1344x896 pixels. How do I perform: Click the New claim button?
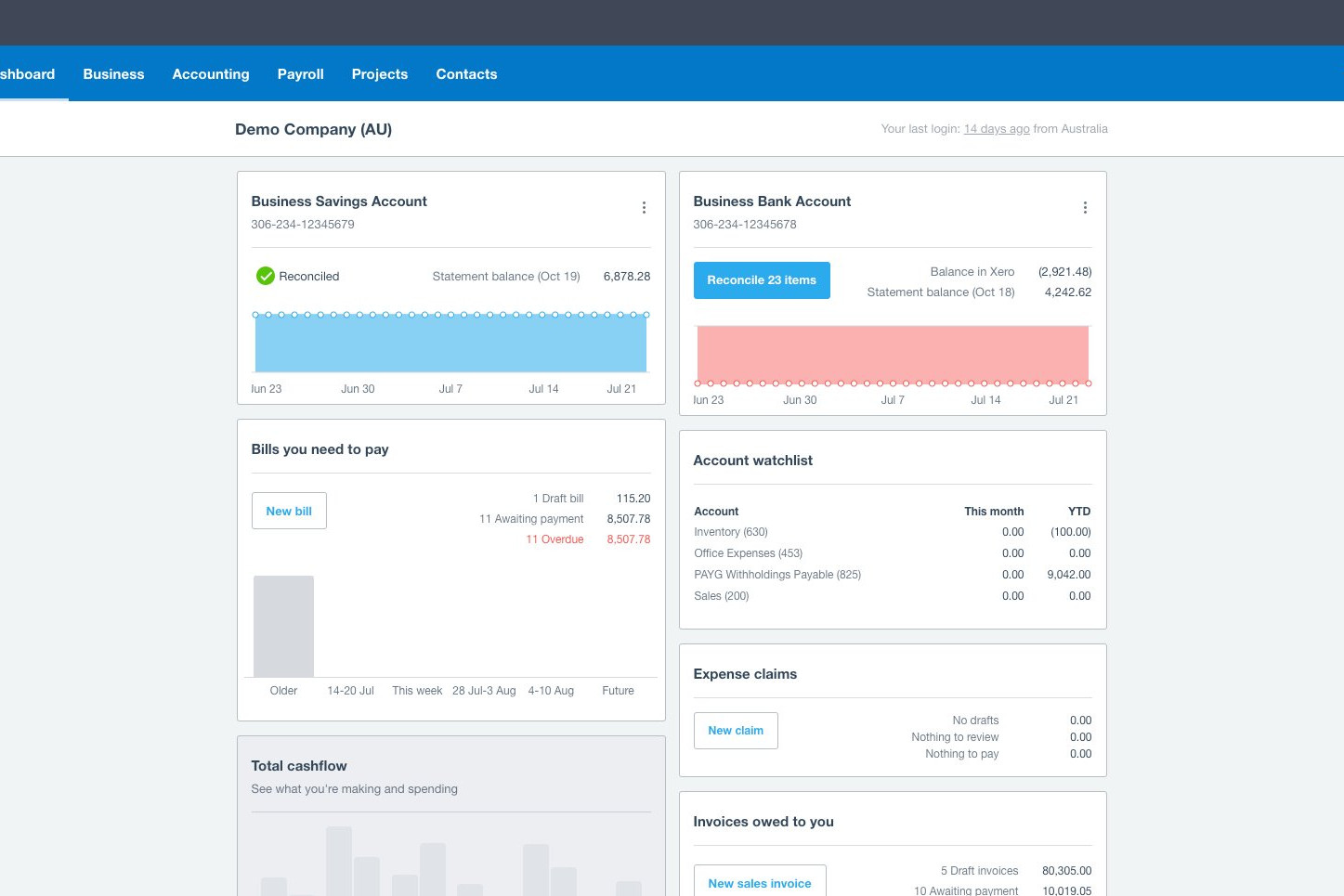point(736,731)
